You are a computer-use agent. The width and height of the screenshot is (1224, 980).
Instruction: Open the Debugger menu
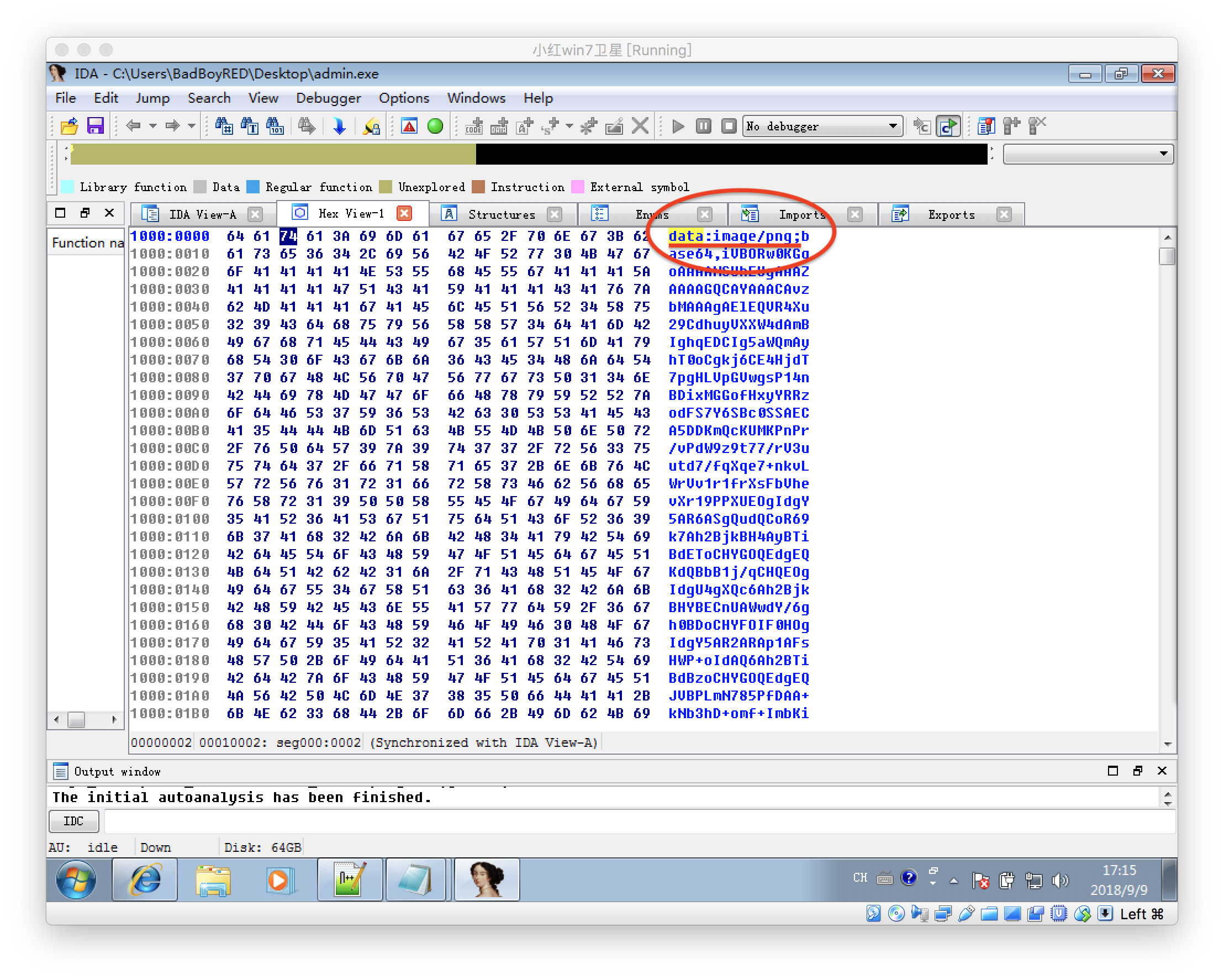tap(328, 98)
